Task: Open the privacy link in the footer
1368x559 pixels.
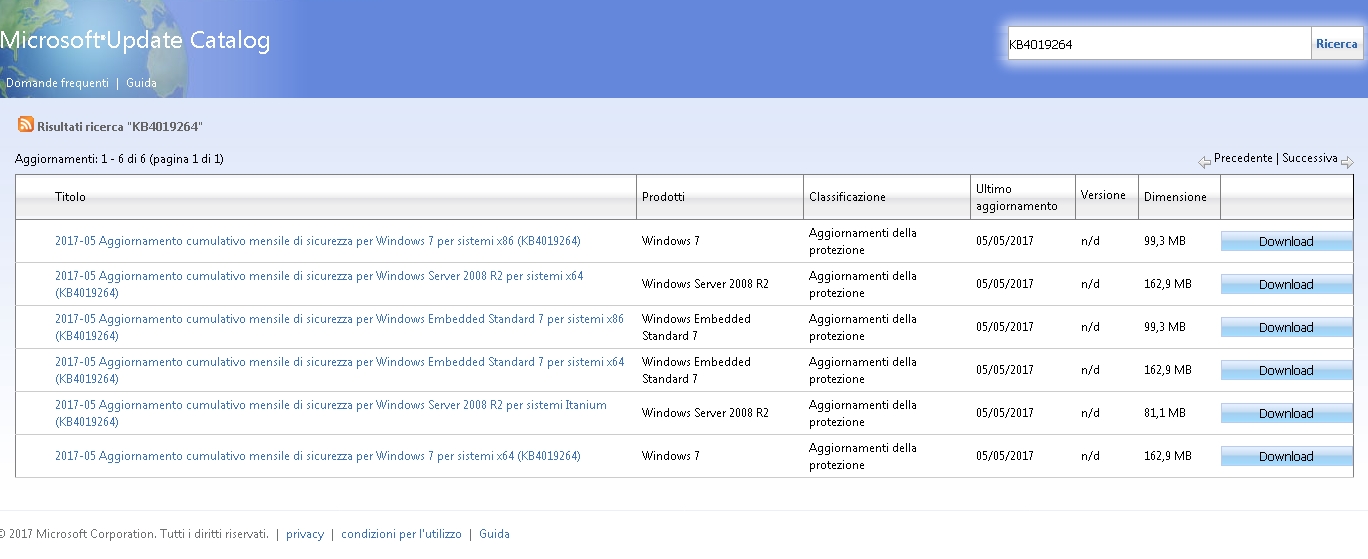Action: [x=305, y=534]
